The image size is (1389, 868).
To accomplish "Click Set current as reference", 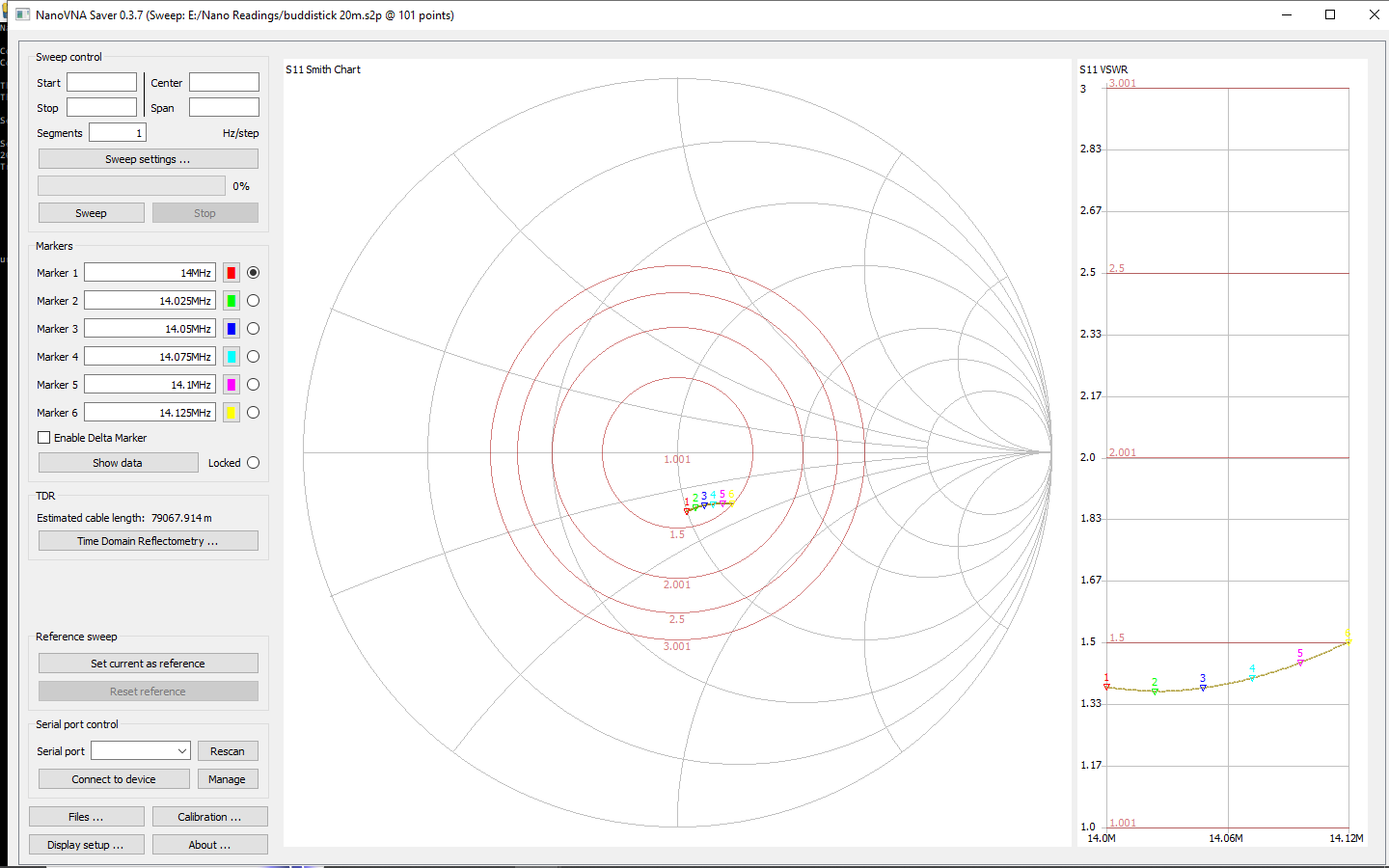I will 149,664.
